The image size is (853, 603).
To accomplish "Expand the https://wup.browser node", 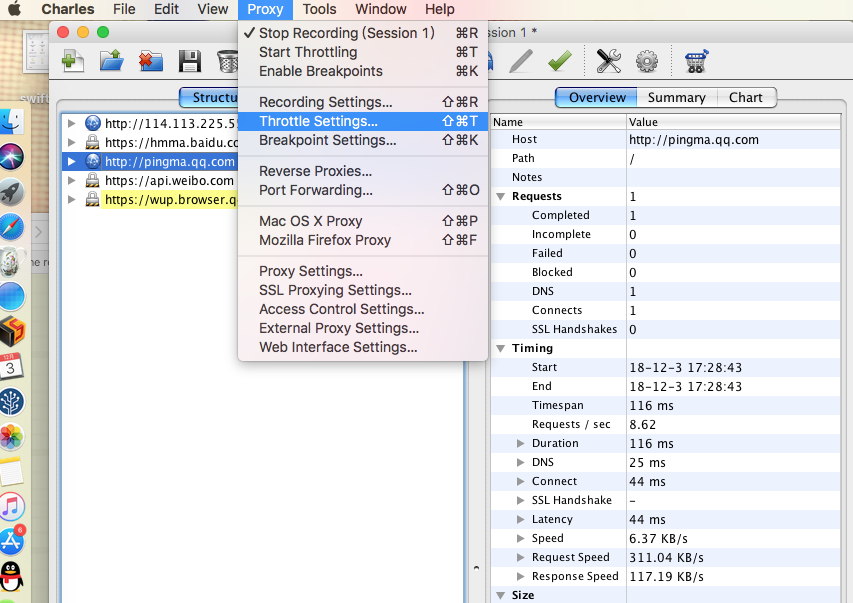I will (71, 200).
